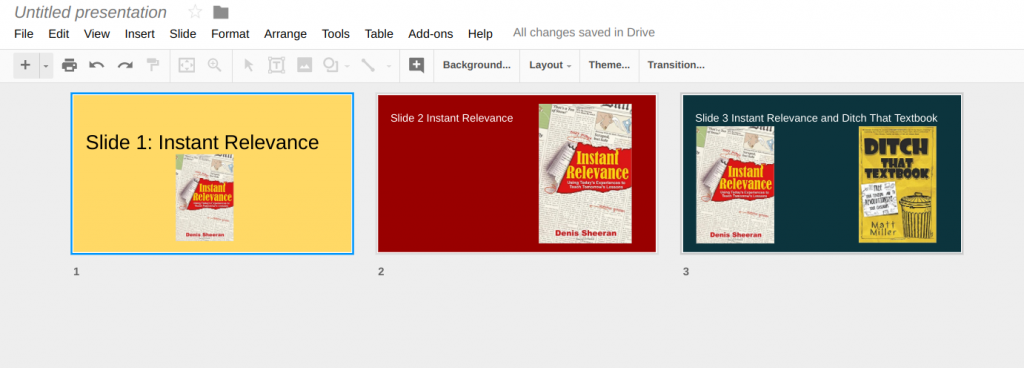Click All changes saved in Drive text
Screen dimensions: 1024x368
pos(584,33)
